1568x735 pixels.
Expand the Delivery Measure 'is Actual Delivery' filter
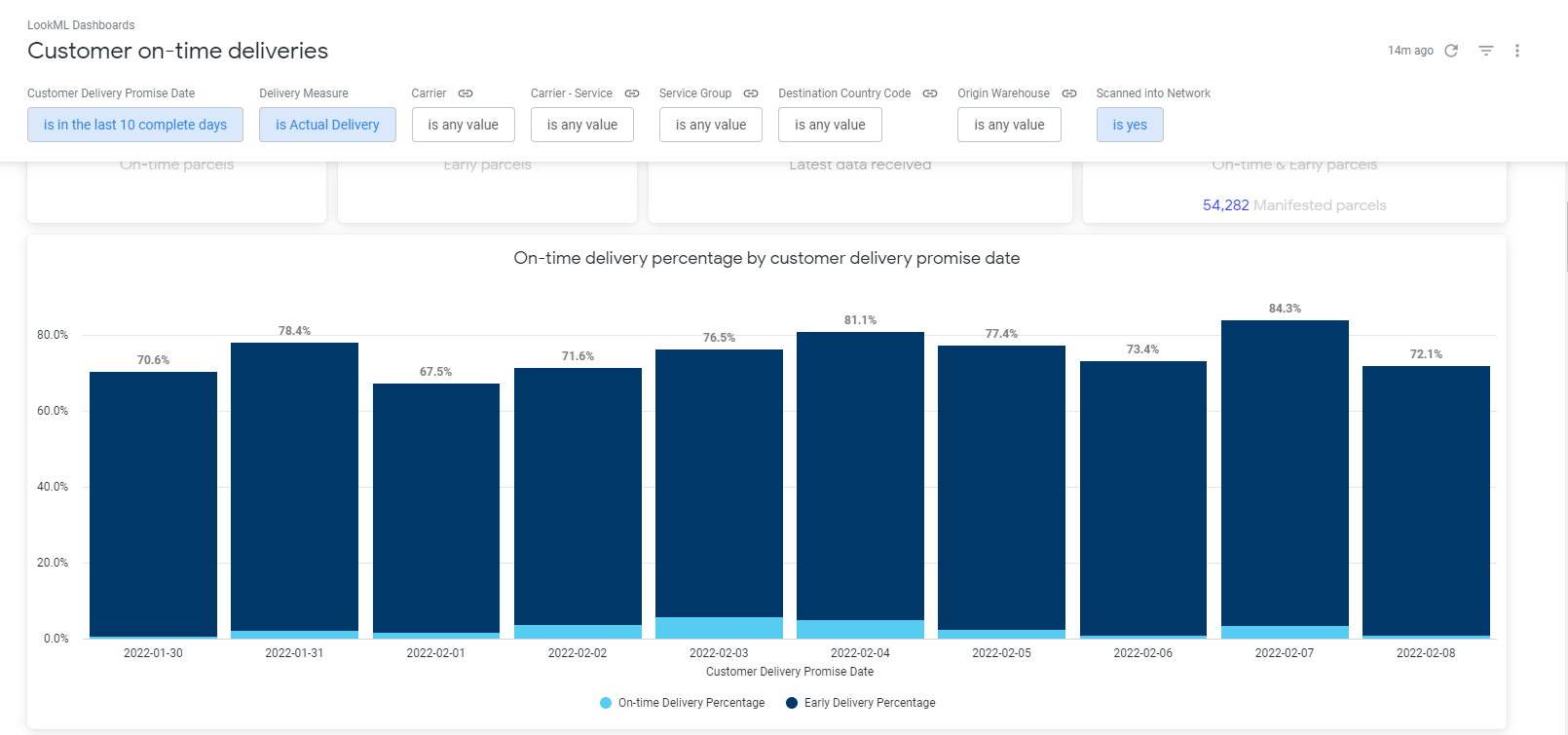tap(327, 125)
